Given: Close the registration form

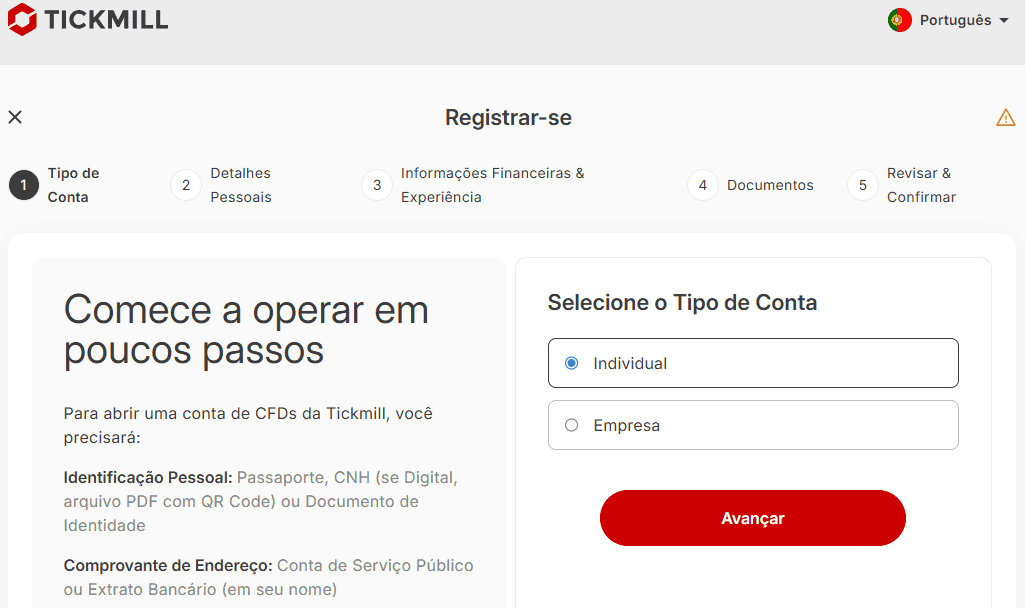Looking at the screenshot, I should click(x=15, y=117).
